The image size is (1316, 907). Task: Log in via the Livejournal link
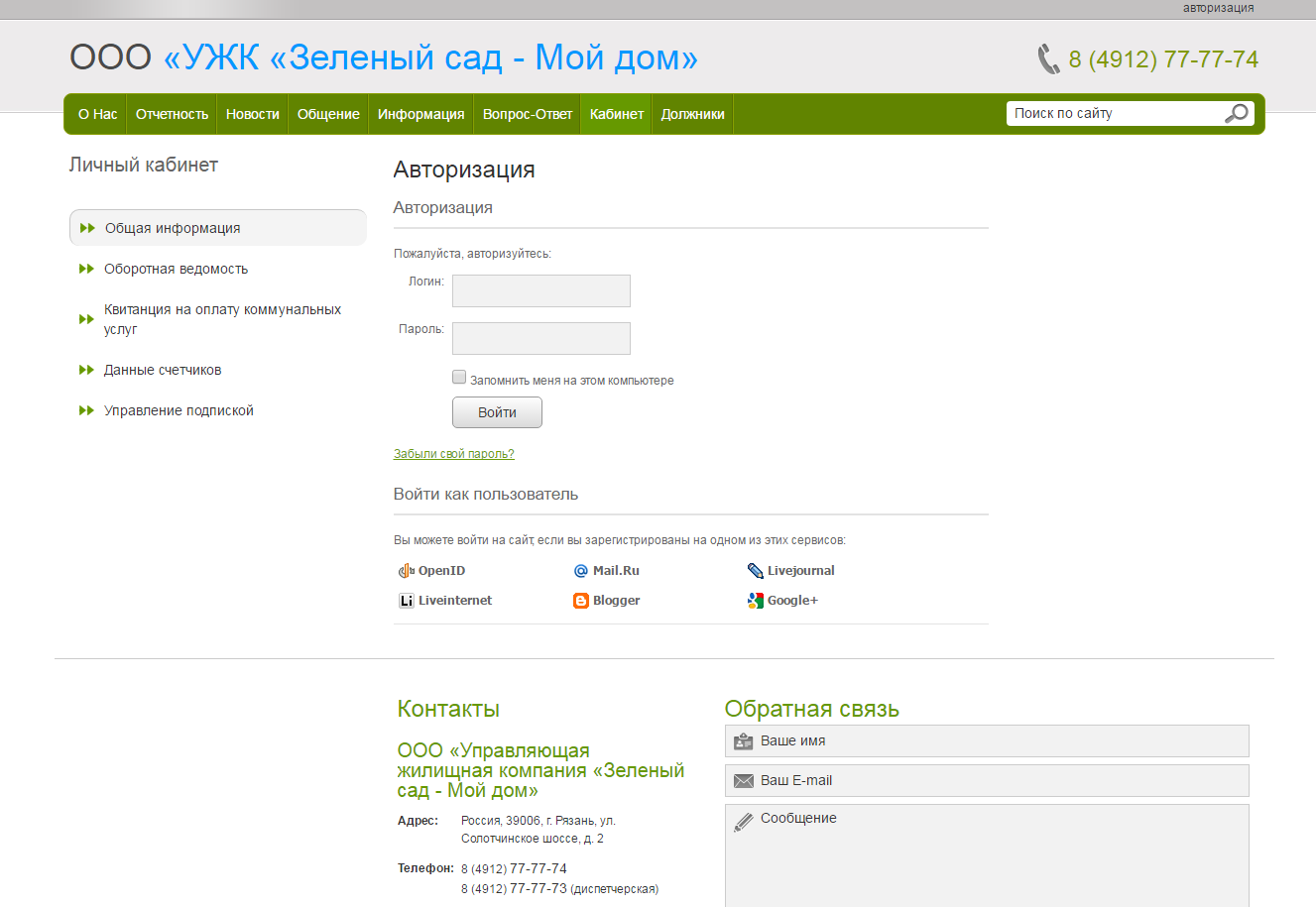(800, 571)
